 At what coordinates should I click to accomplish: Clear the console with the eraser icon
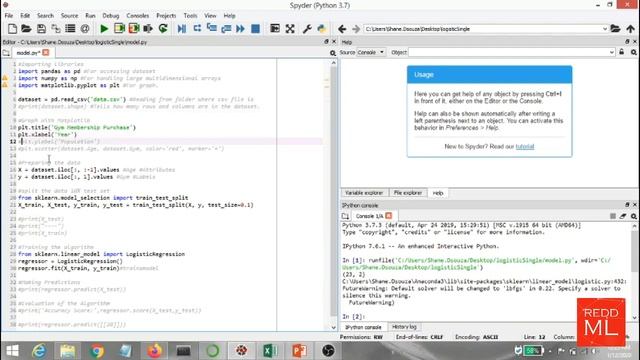(x=623, y=216)
